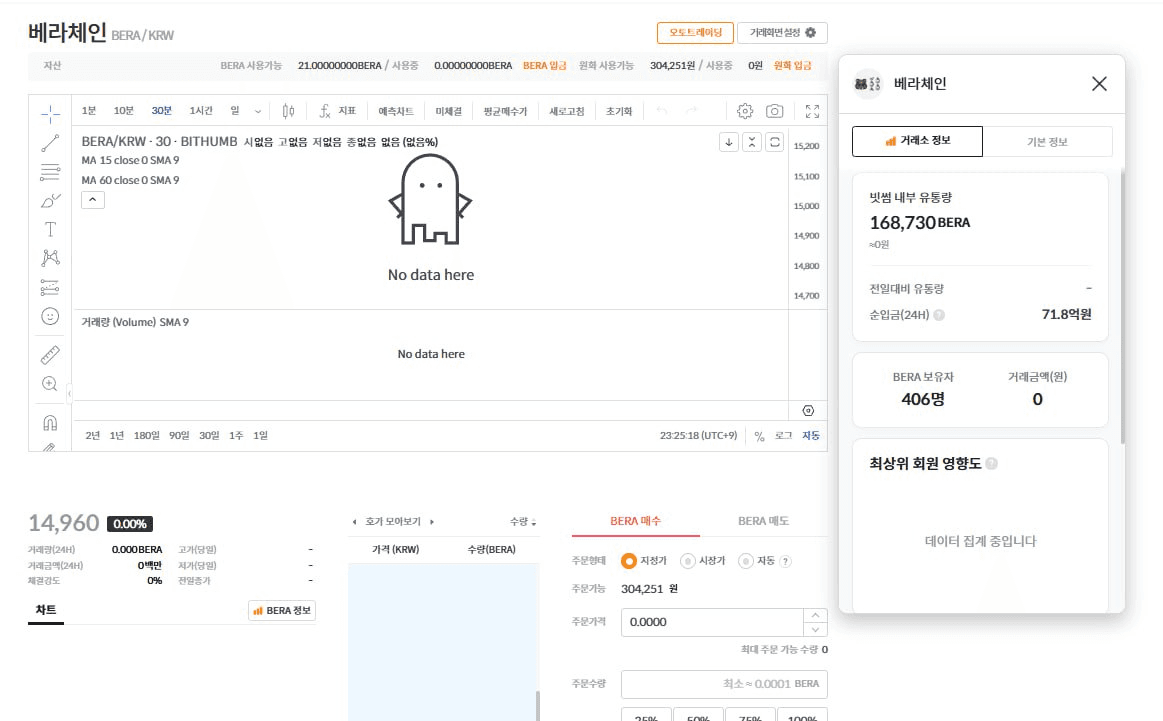Viewport: 1163px width, 721px height.
Task: Collapse the drawing toolbar side handle
Action: click(x=69, y=393)
